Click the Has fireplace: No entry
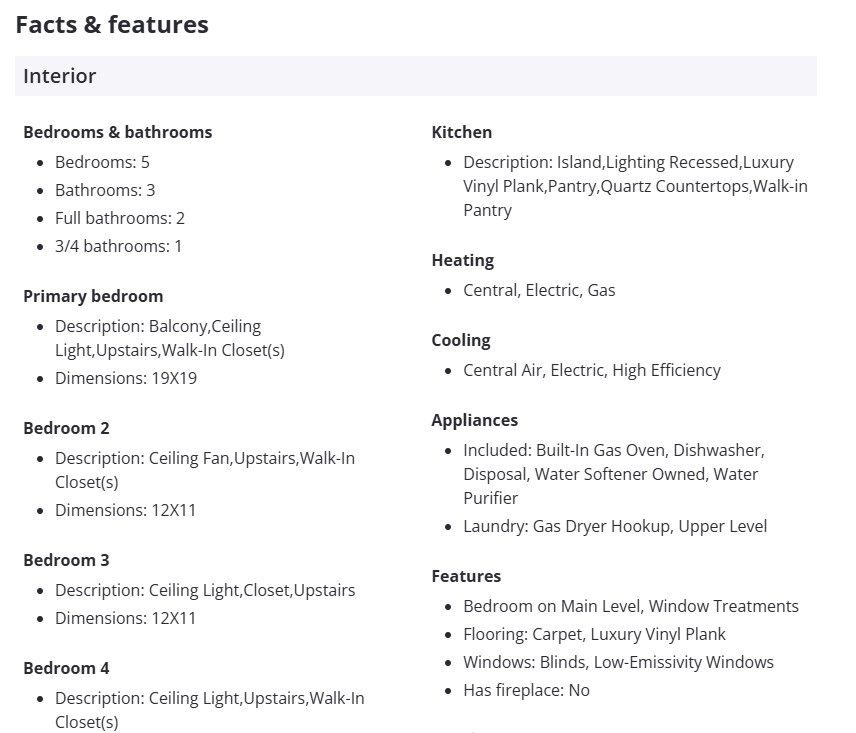Viewport: 856px width, 733px height. 526,690
